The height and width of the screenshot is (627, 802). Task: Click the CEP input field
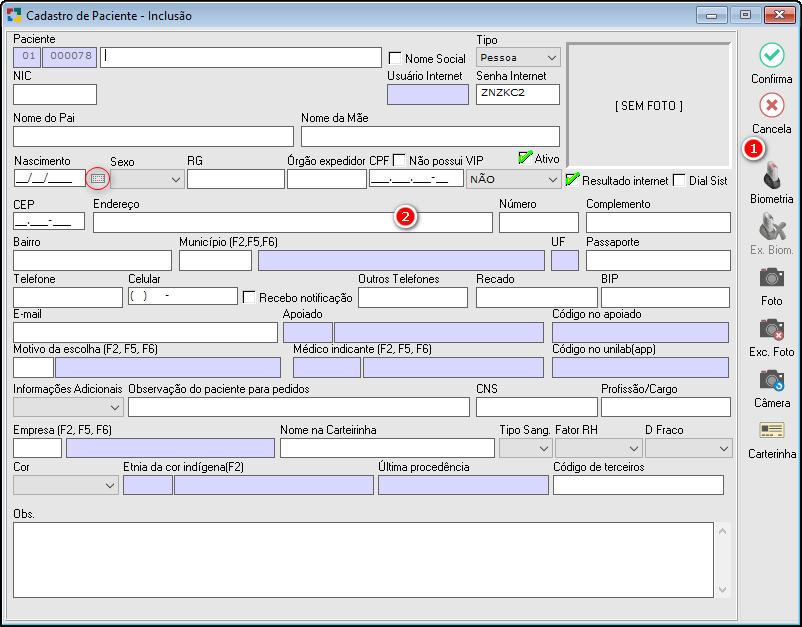click(x=49, y=221)
